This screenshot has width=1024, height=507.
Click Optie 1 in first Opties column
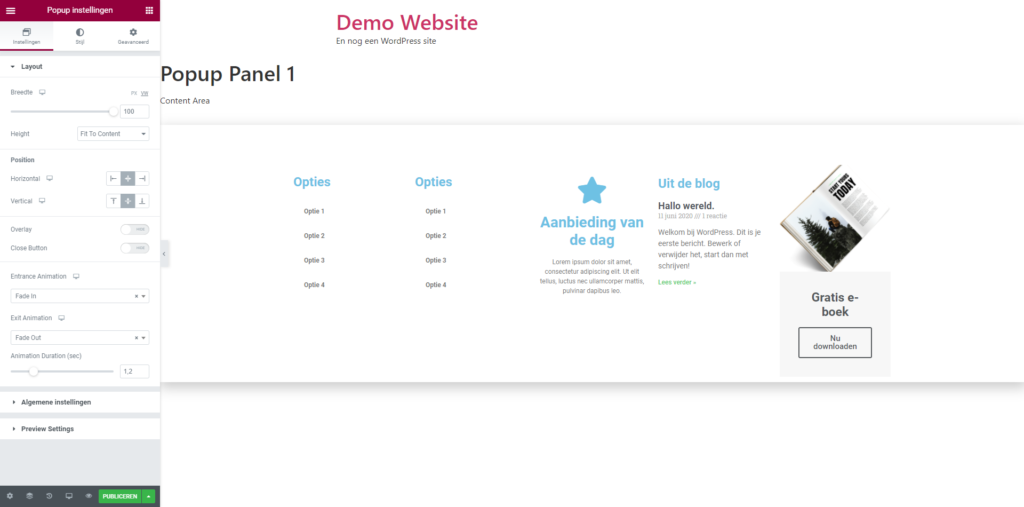click(x=314, y=211)
